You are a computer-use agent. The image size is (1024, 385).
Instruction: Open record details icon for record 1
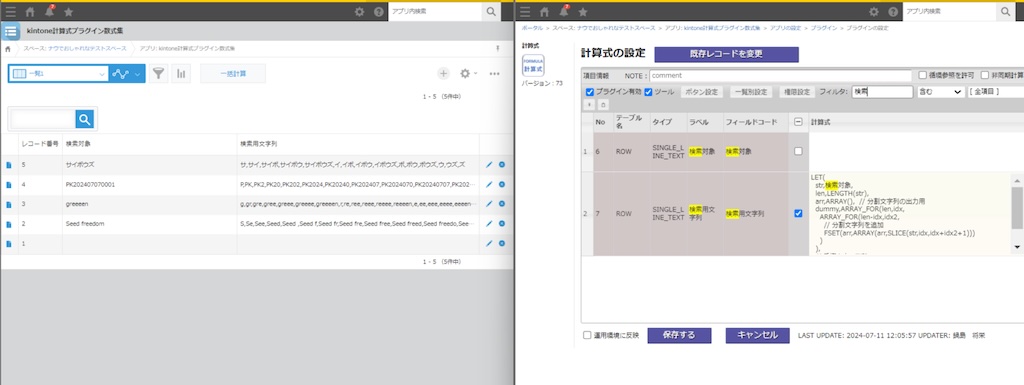click(x=9, y=243)
